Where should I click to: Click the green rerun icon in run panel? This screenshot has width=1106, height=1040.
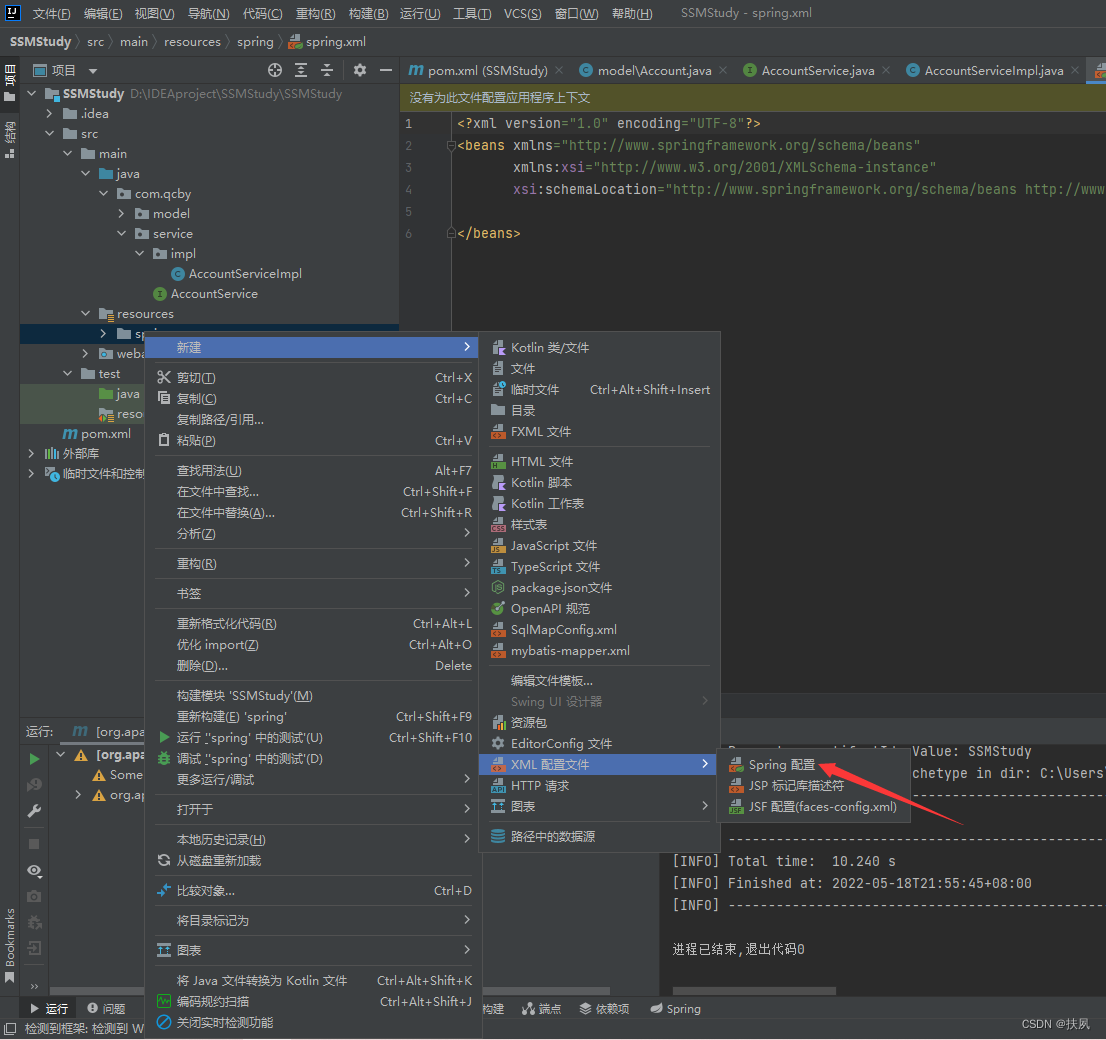[34, 759]
